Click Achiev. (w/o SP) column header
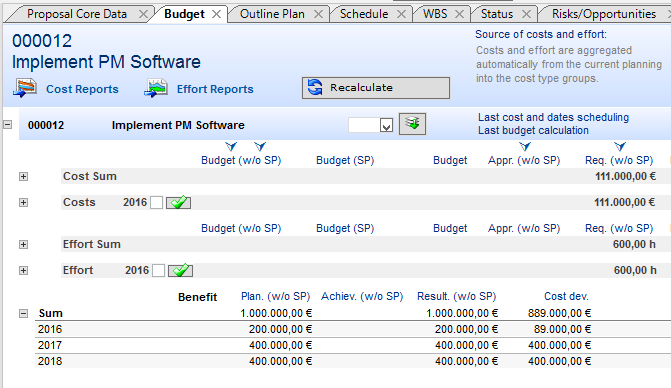Image resolution: width=671 pixels, height=388 pixels. [x=362, y=296]
